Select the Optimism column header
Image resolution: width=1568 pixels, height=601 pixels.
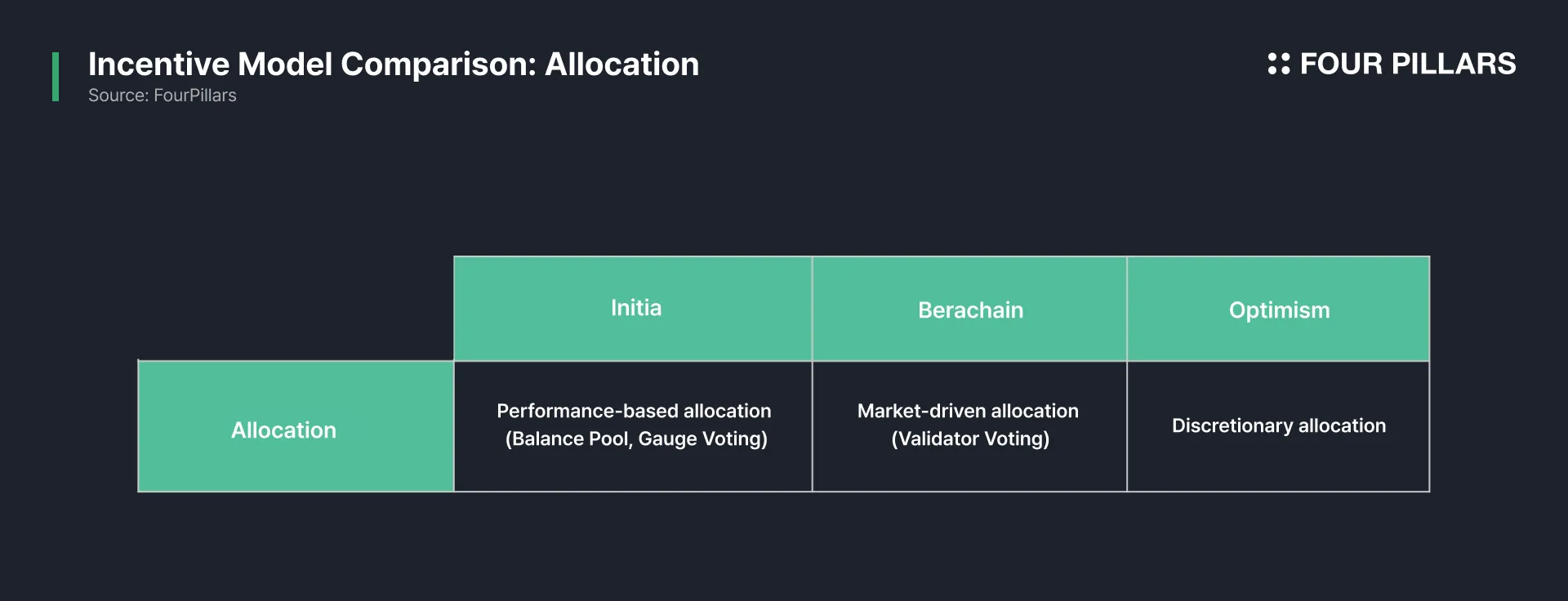coord(1278,309)
